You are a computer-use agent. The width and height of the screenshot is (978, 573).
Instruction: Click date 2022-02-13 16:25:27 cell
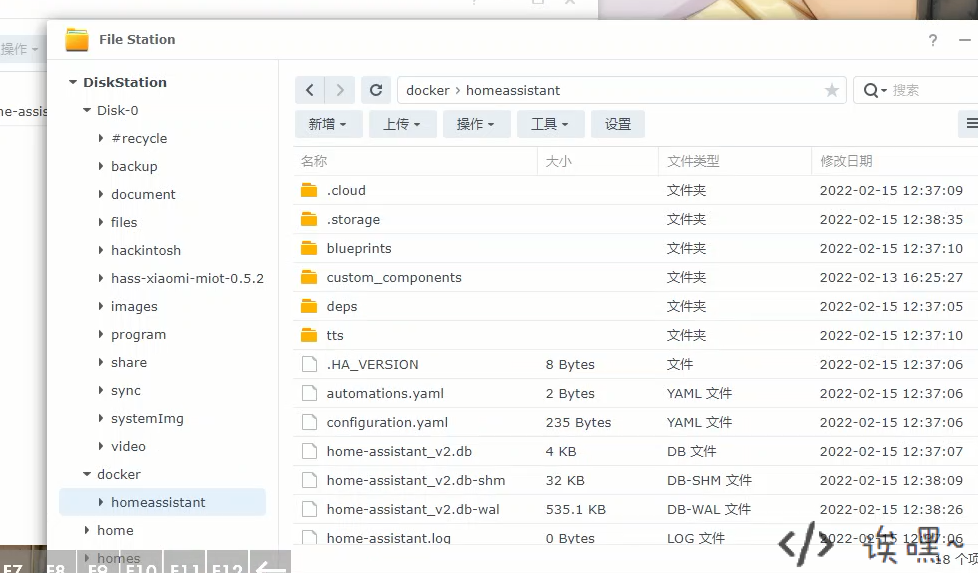point(891,277)
